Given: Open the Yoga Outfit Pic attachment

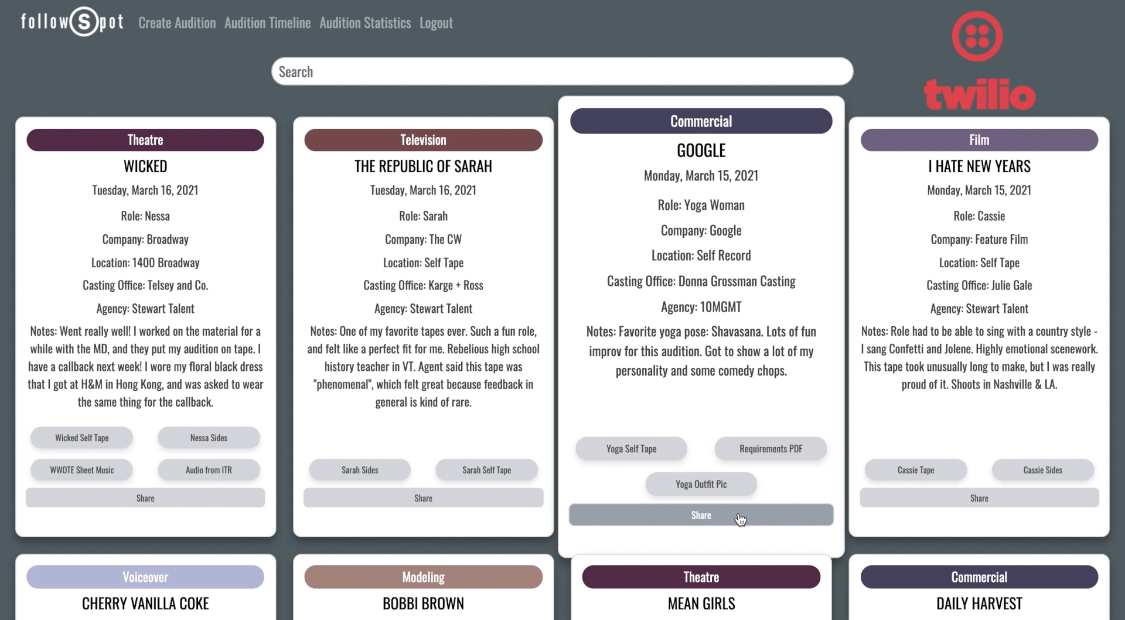Looking at the screenshot, I should [701, 484].
